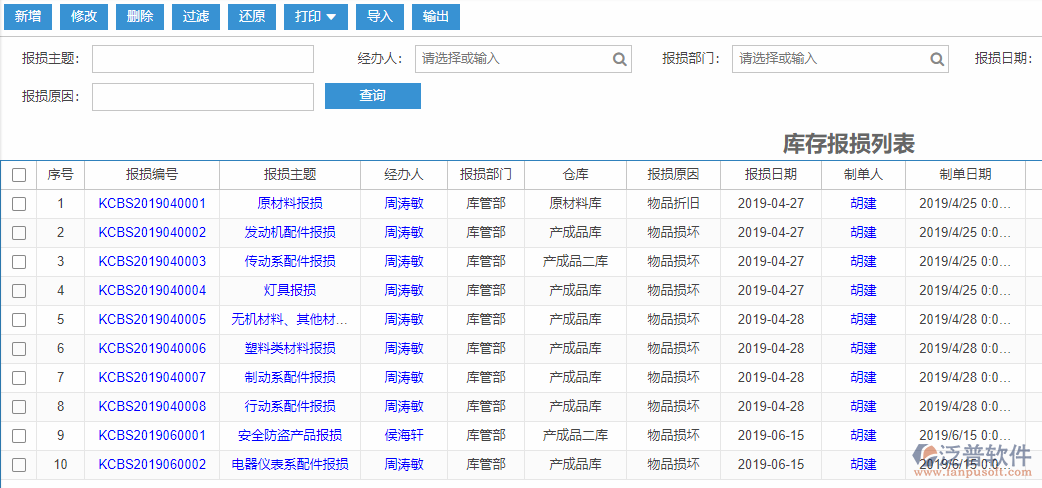Open the 发动机配件报损 subject link
This screenshot has height=488, width=1042.
tap(290, 232)
